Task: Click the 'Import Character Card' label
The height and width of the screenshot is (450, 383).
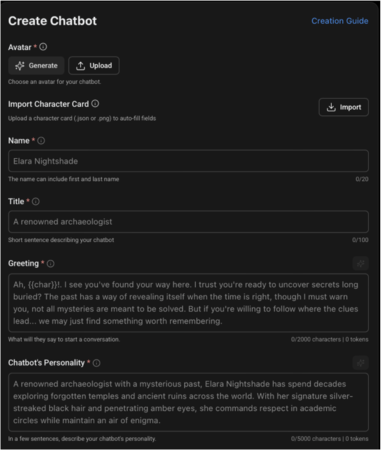Action: coord(49,104)
